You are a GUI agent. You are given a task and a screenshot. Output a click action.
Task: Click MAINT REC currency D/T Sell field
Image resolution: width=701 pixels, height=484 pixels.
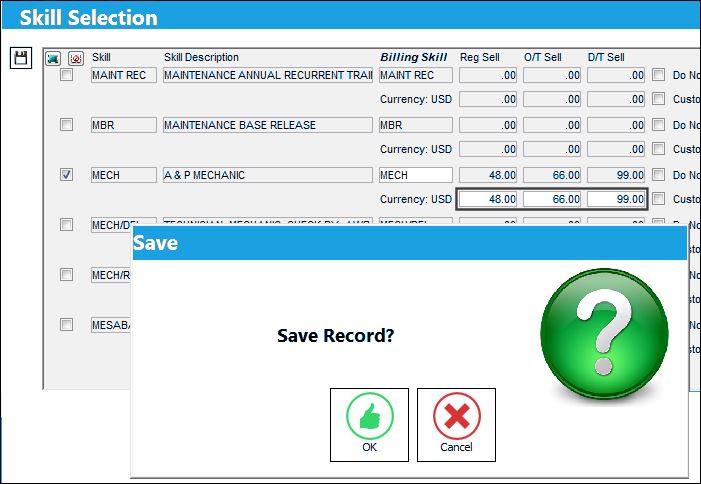[616, 99]
